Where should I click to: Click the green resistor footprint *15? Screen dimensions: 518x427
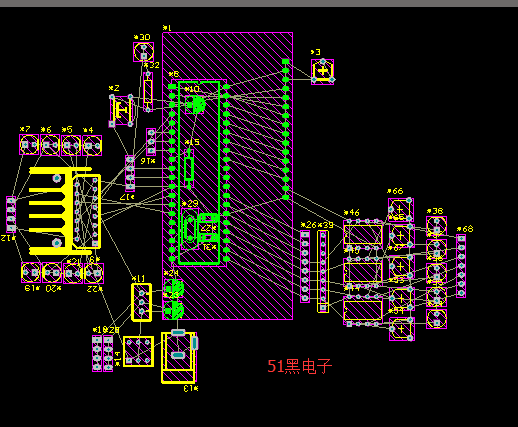pyautogui.click(x=189, y=169)
